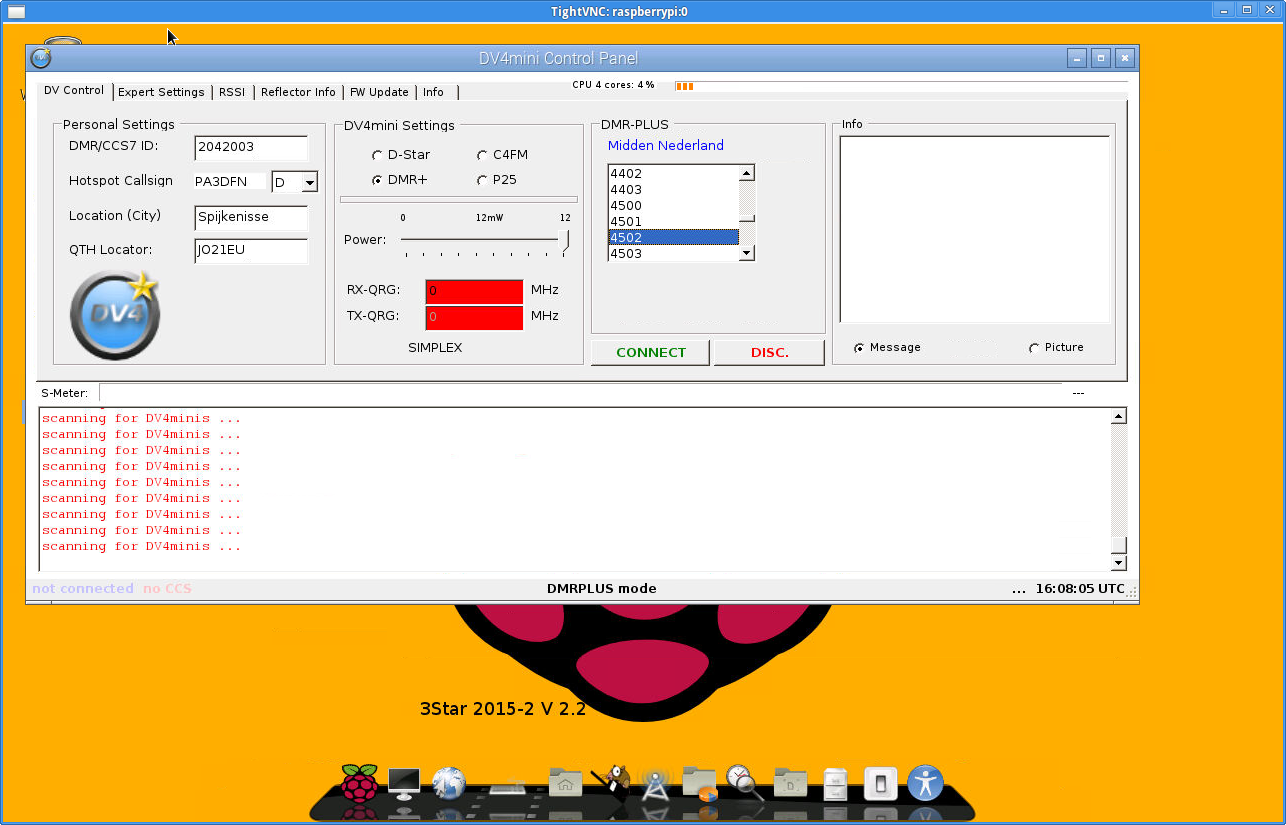Image resolution: width=1286 pixels, height=825 pixels.
Task: Open the web browser globe icon in dock
Action: coord(449,783)
